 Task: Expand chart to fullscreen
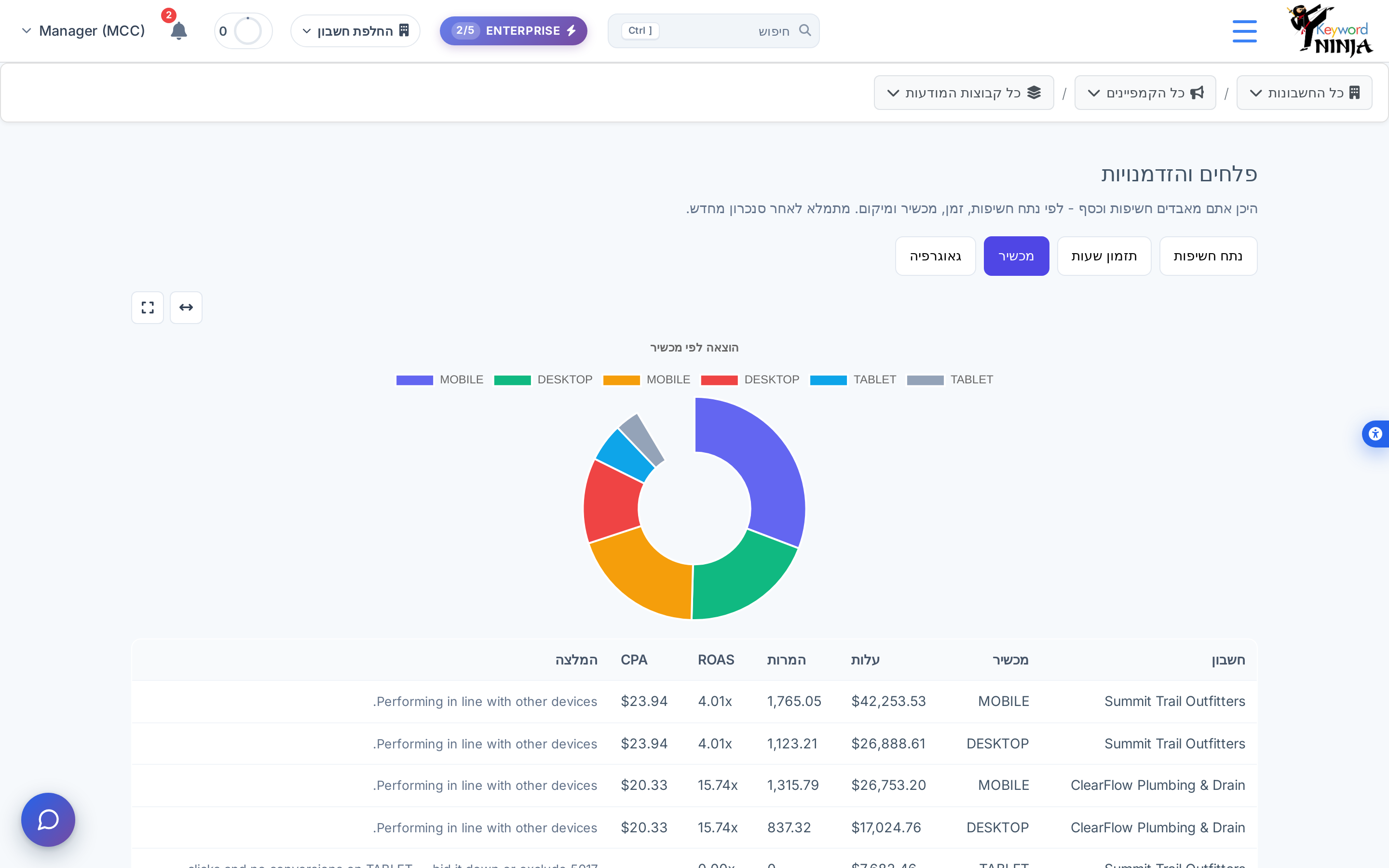(x=148, y=308)
